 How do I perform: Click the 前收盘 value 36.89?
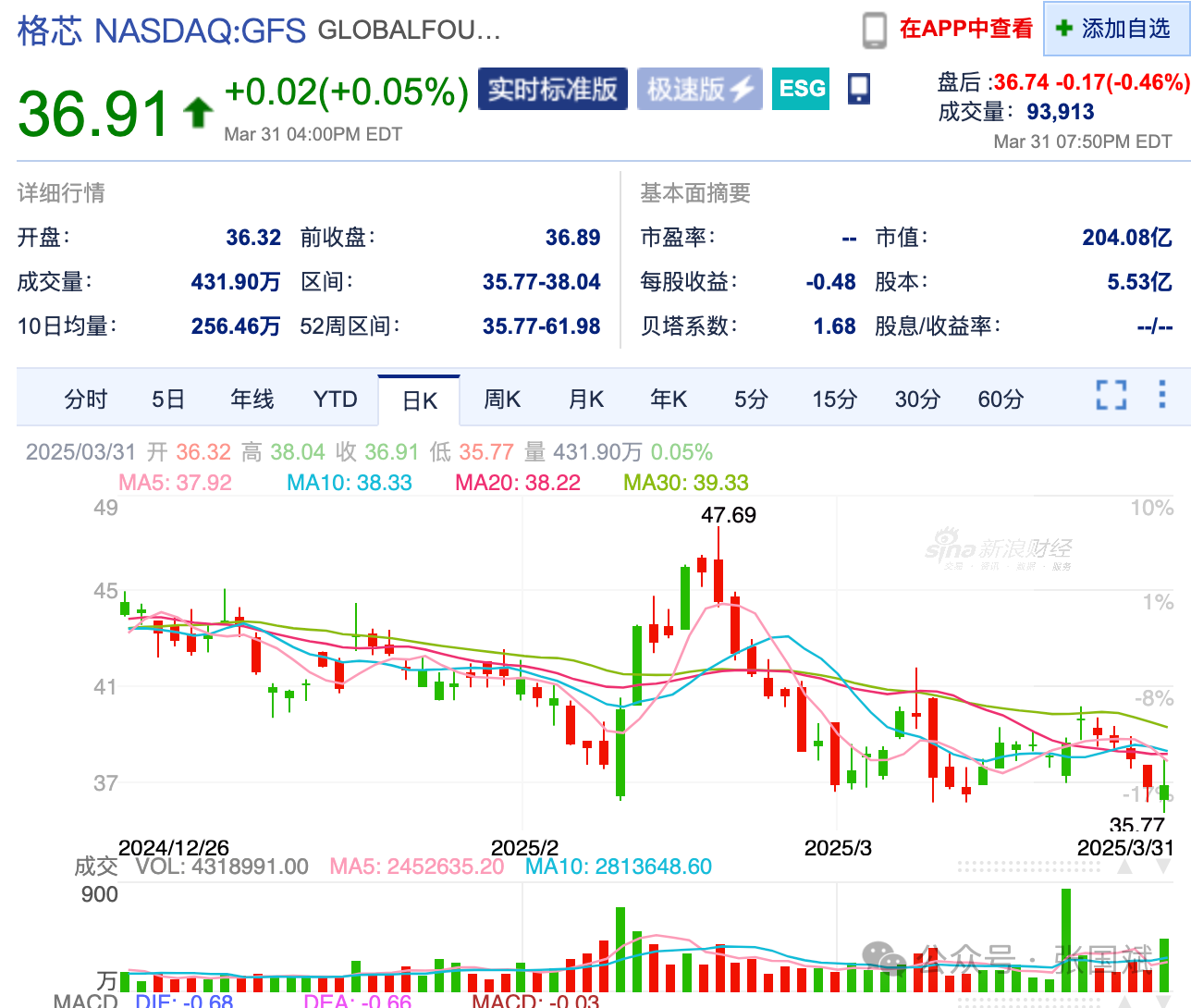click(x=572, y=238)
